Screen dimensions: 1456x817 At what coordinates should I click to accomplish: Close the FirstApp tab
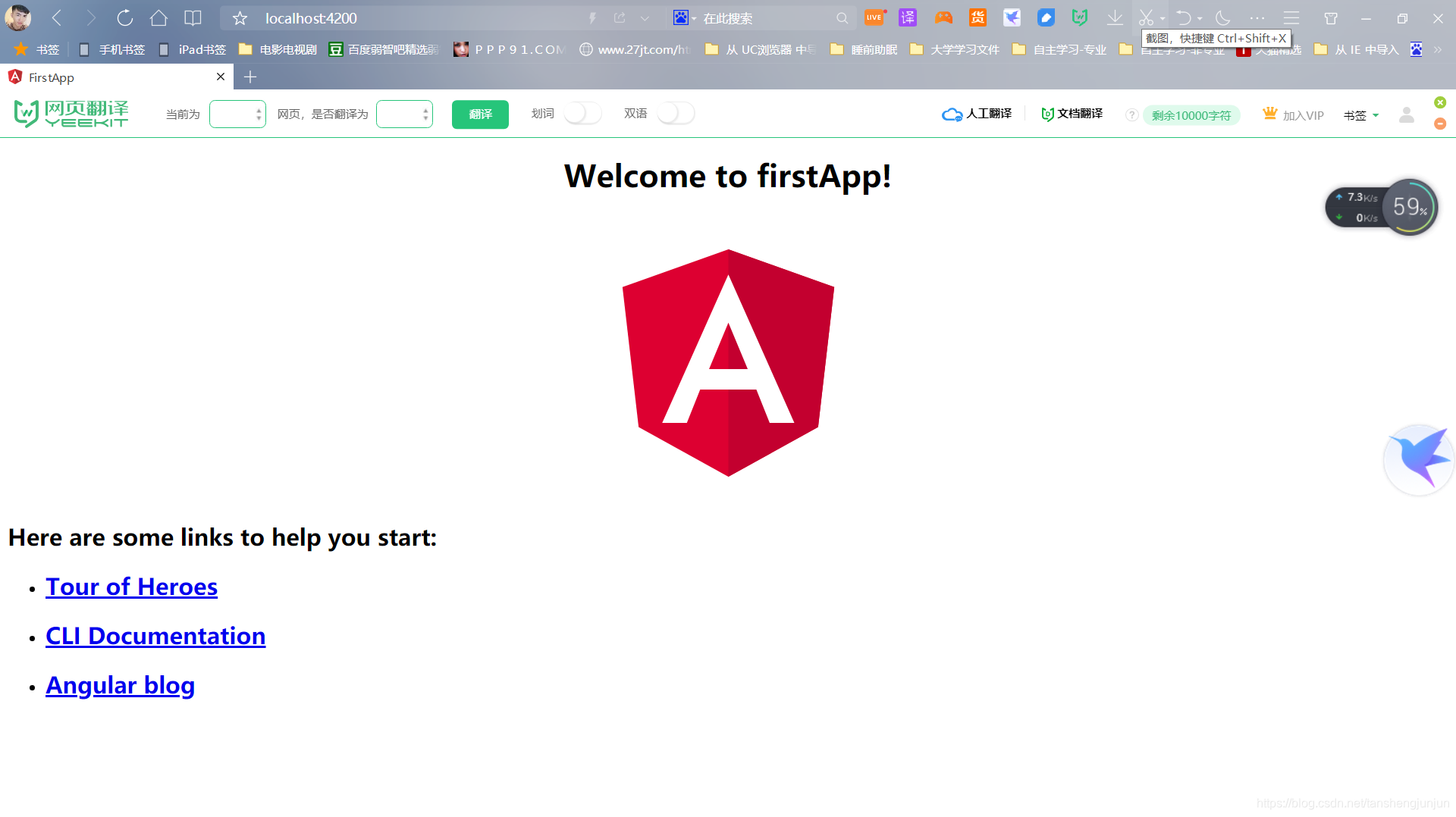pyautogui.click(x=221, y=77)
